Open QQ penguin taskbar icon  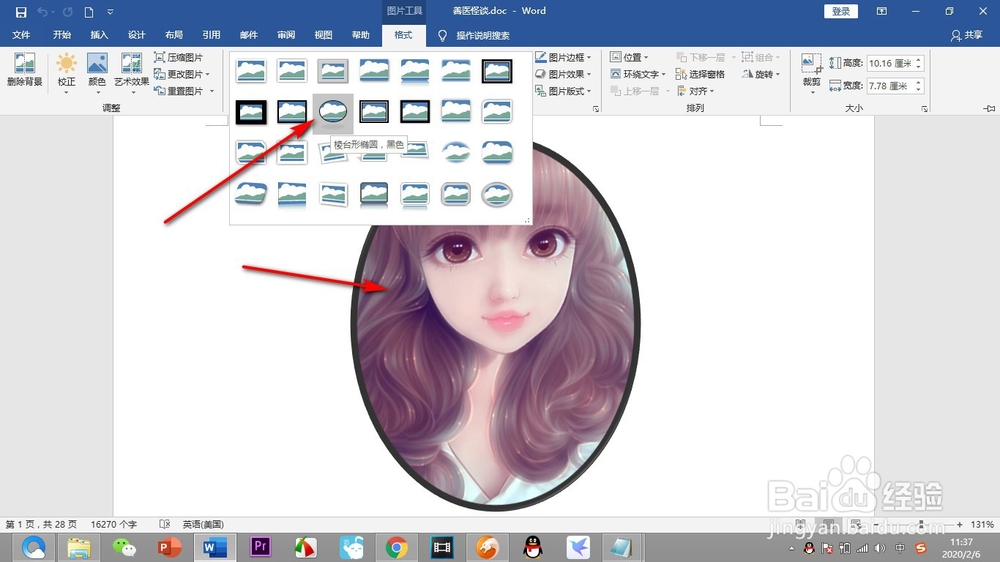[x=533, y=547]
